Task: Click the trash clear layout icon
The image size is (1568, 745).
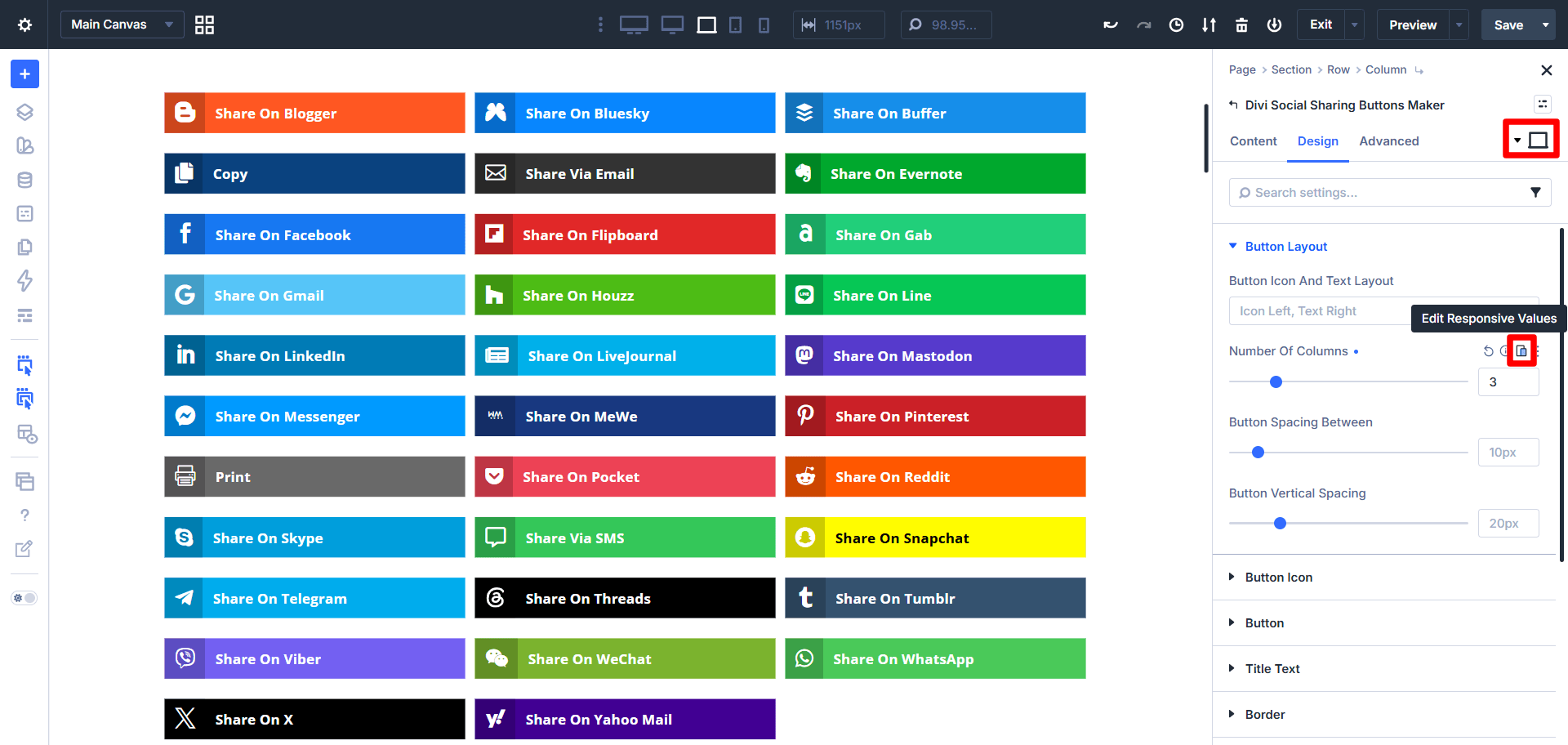Action: point(1241,25)
